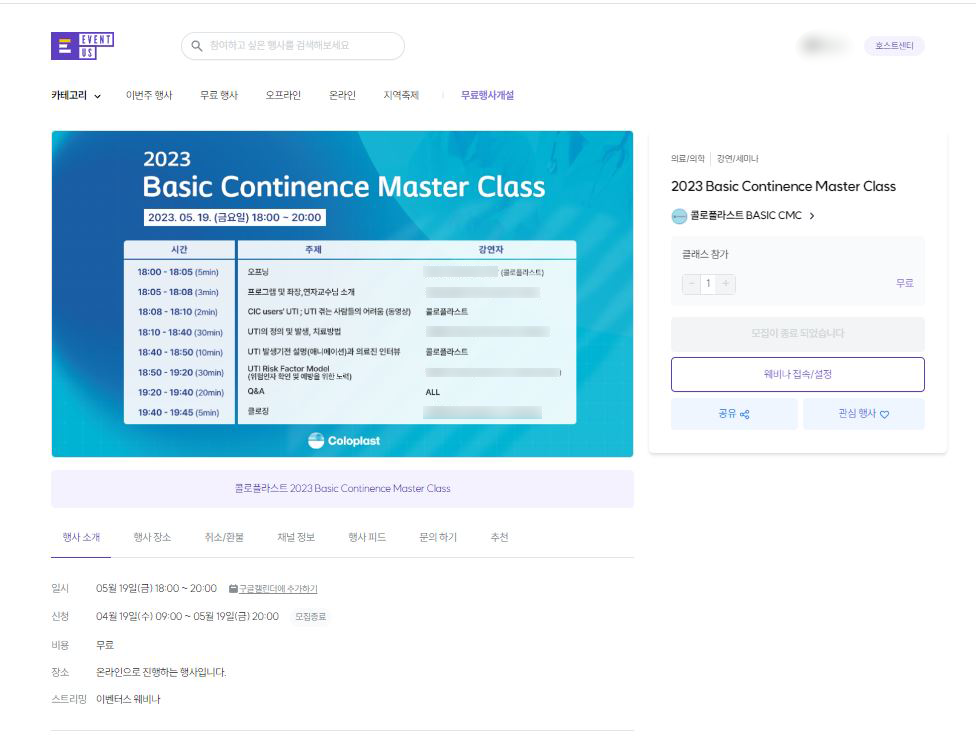Open the Event Us logo homepage
Image resolution: width=976 pixels, height=737 pixels.
click(82, 46)
